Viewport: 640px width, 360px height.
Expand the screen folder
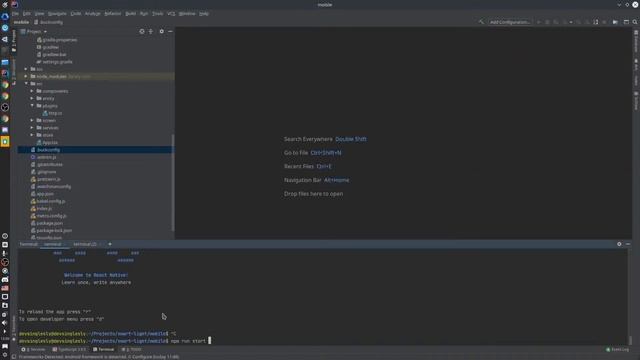click(x=32, y=120)
